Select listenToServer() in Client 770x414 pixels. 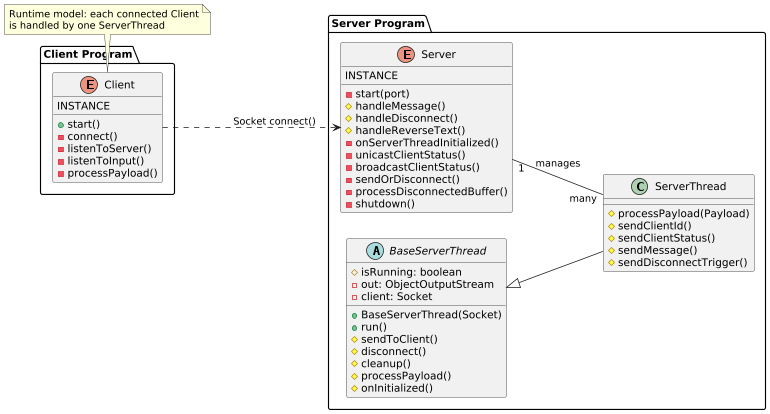110,148
